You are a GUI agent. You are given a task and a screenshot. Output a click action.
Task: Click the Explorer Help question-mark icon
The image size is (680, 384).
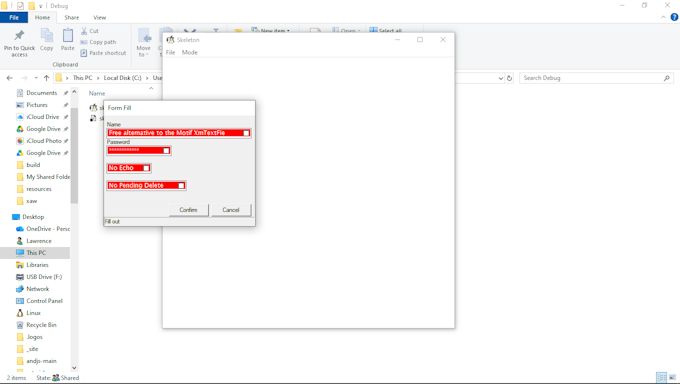coord(674,17)
